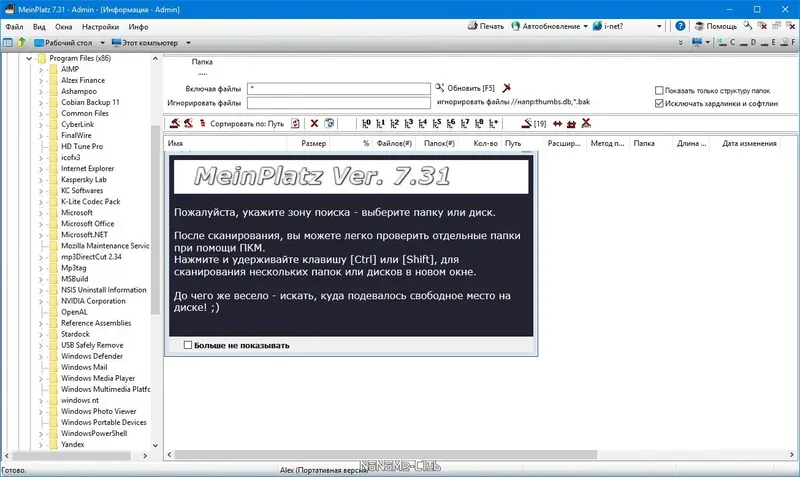
Task: Open the Помощь help button
Action: (716, 26)
